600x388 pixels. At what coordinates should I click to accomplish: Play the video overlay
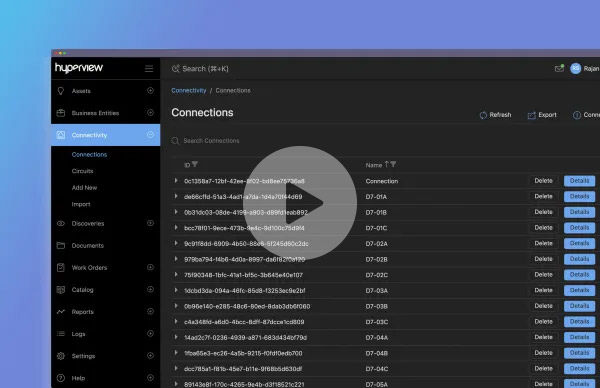pyautogui.click(x=300, y=203)
